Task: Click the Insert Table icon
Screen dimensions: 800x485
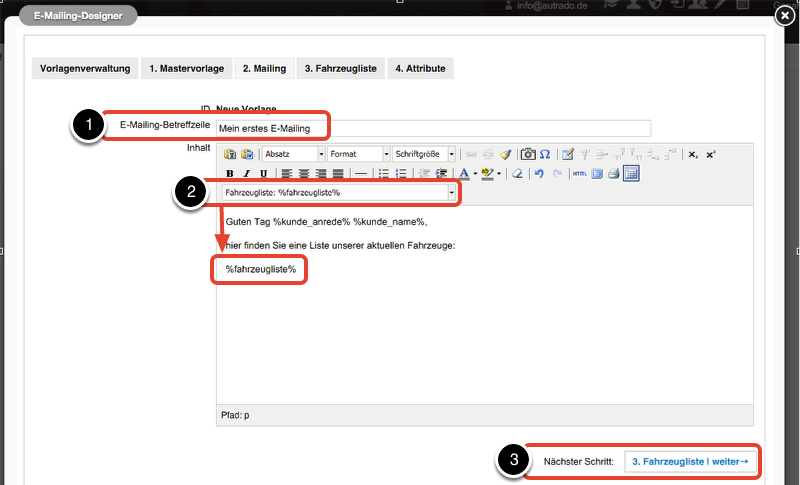Action: (567, 154)
